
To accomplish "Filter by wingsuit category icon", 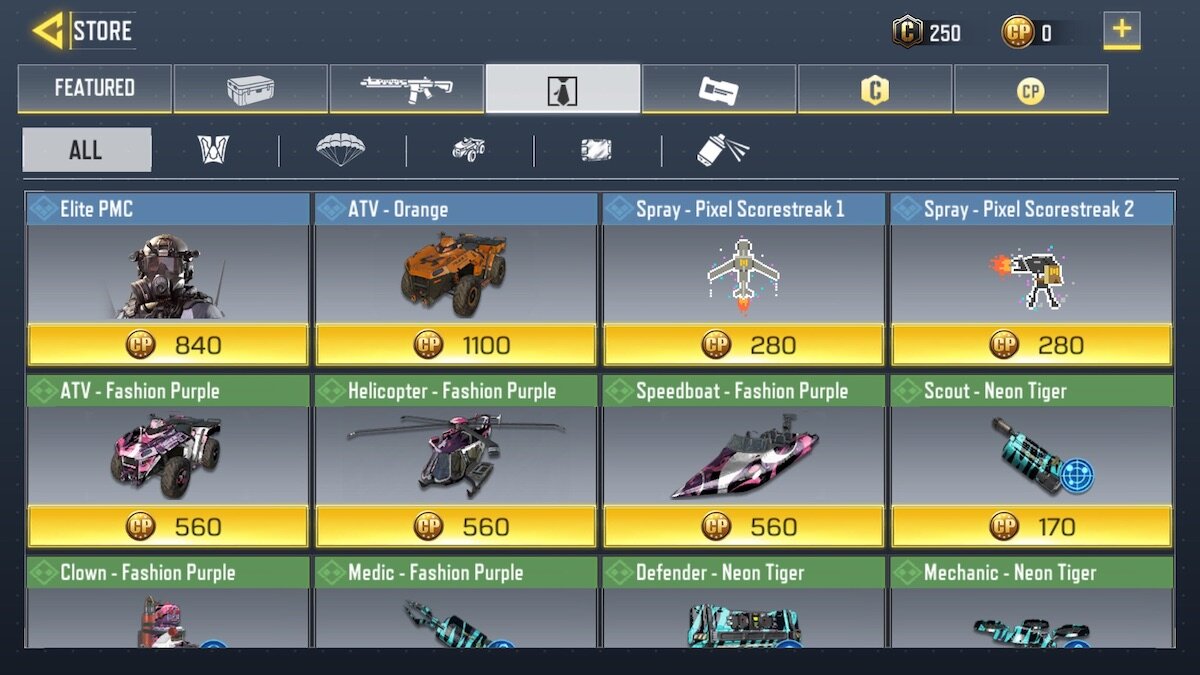I will tap(214, 151).
